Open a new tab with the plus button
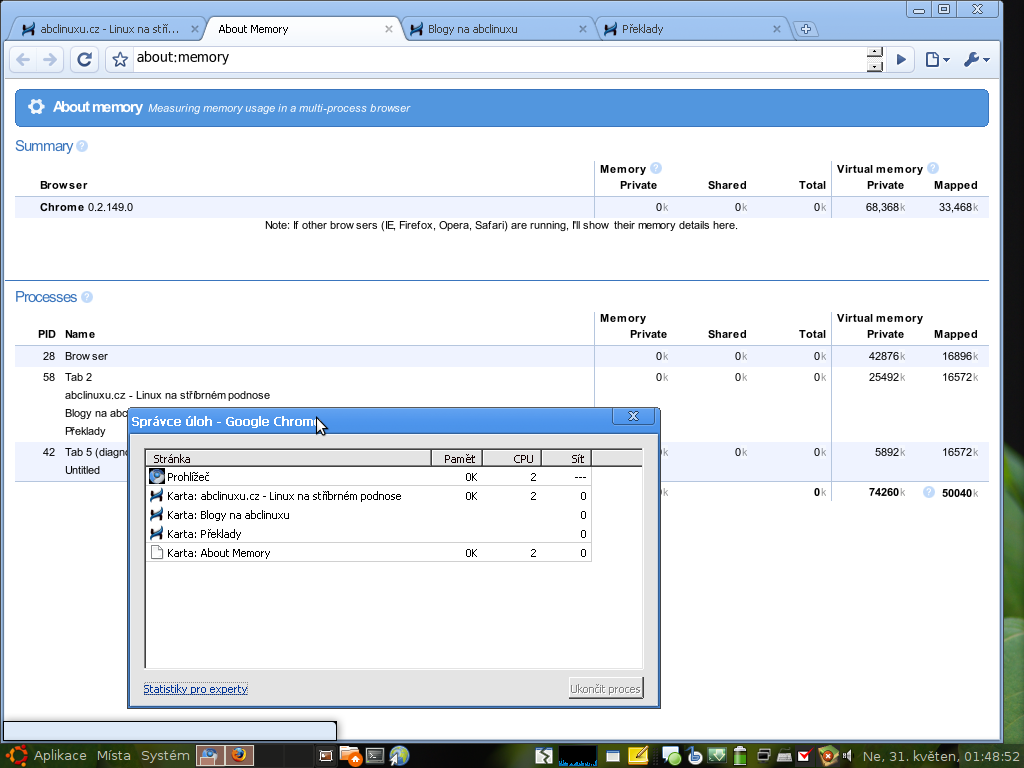This screenshot has height=768, width=1024. 806,29
